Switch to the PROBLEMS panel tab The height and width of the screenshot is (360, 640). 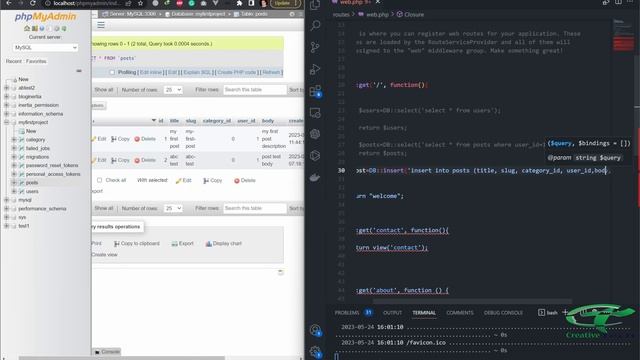[x=347, y=313]
